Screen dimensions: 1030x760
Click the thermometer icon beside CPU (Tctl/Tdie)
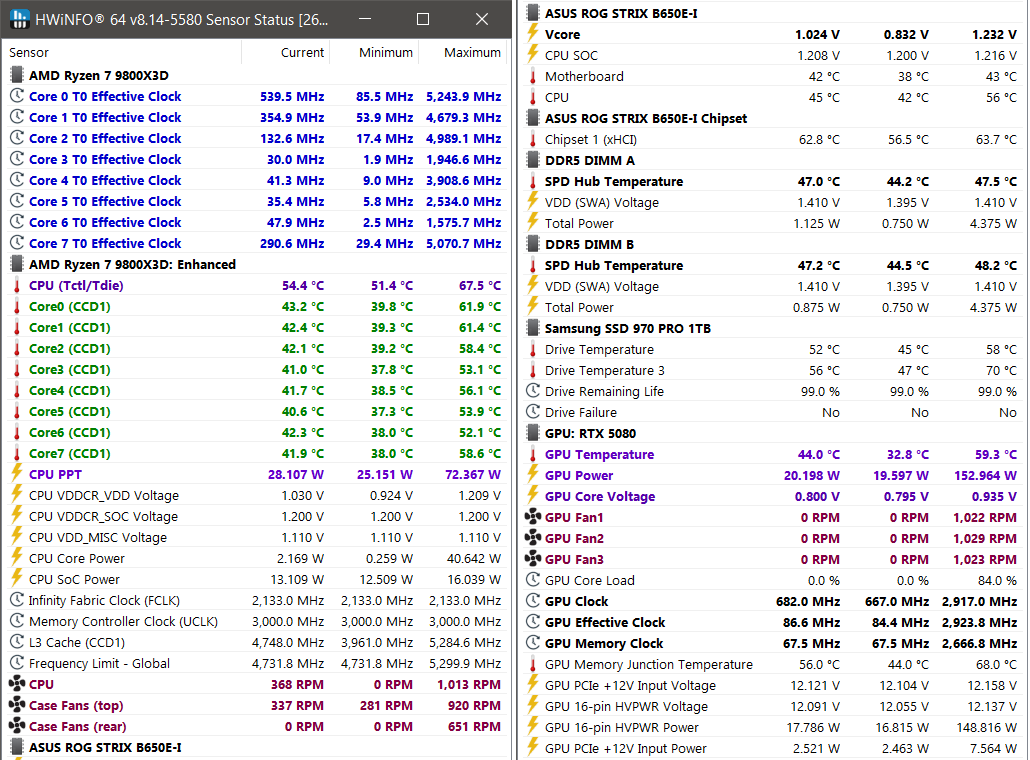[x=17, y=285]
